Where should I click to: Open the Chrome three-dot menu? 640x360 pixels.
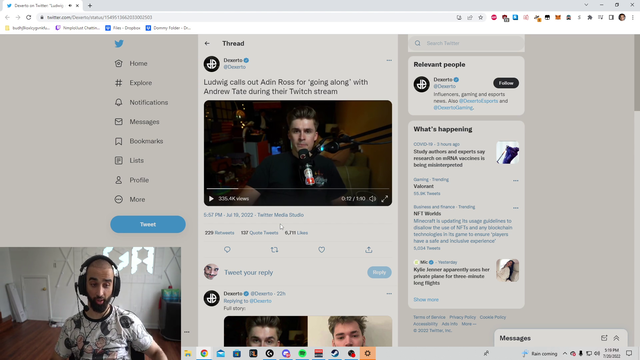633,18
